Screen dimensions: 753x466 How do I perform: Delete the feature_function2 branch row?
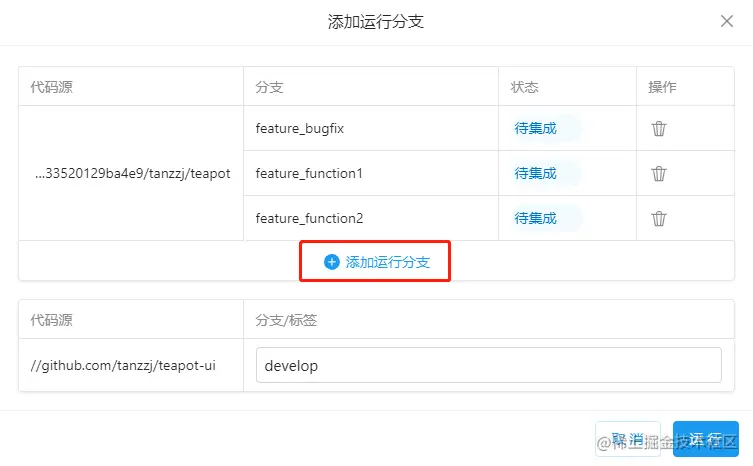tap(658, 219)
